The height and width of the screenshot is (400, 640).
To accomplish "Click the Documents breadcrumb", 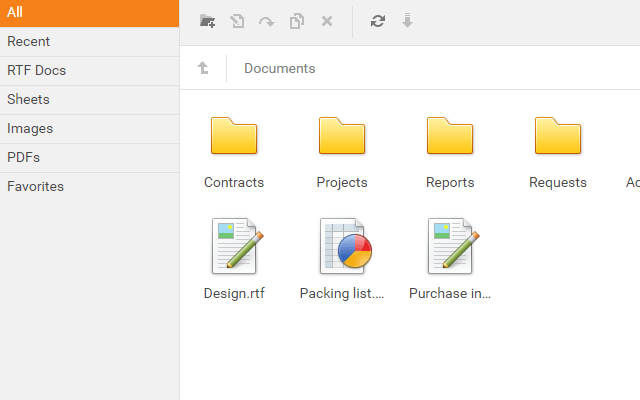I will coord(279,69).
